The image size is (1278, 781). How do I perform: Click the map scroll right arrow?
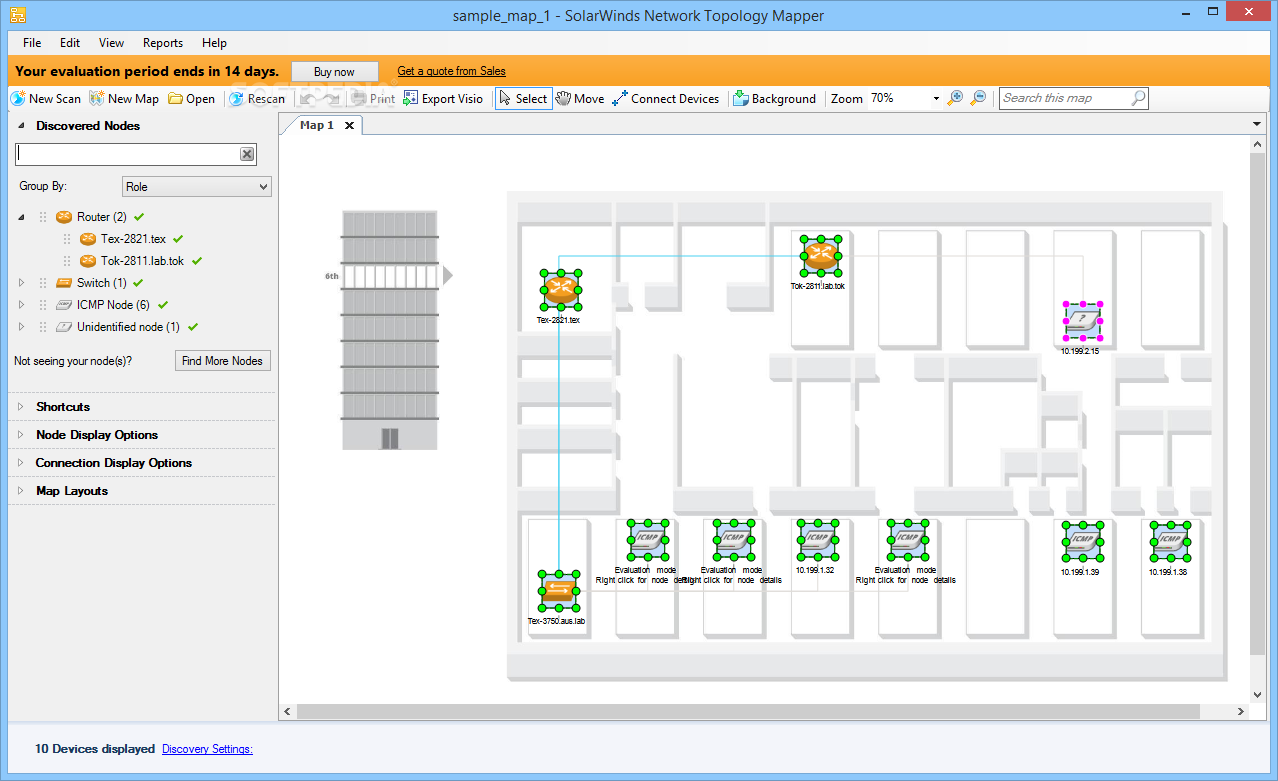tap(1241, 711)
